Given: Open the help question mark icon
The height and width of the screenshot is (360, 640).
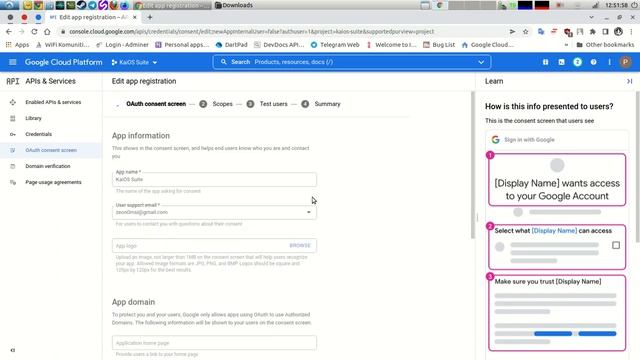Looking at the screenshot, I should coord(593,62).
